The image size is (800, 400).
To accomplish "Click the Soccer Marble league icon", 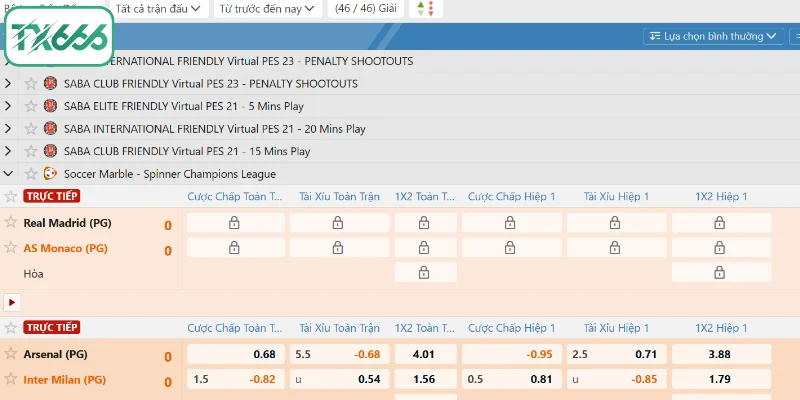I will [x=50, y=174].
